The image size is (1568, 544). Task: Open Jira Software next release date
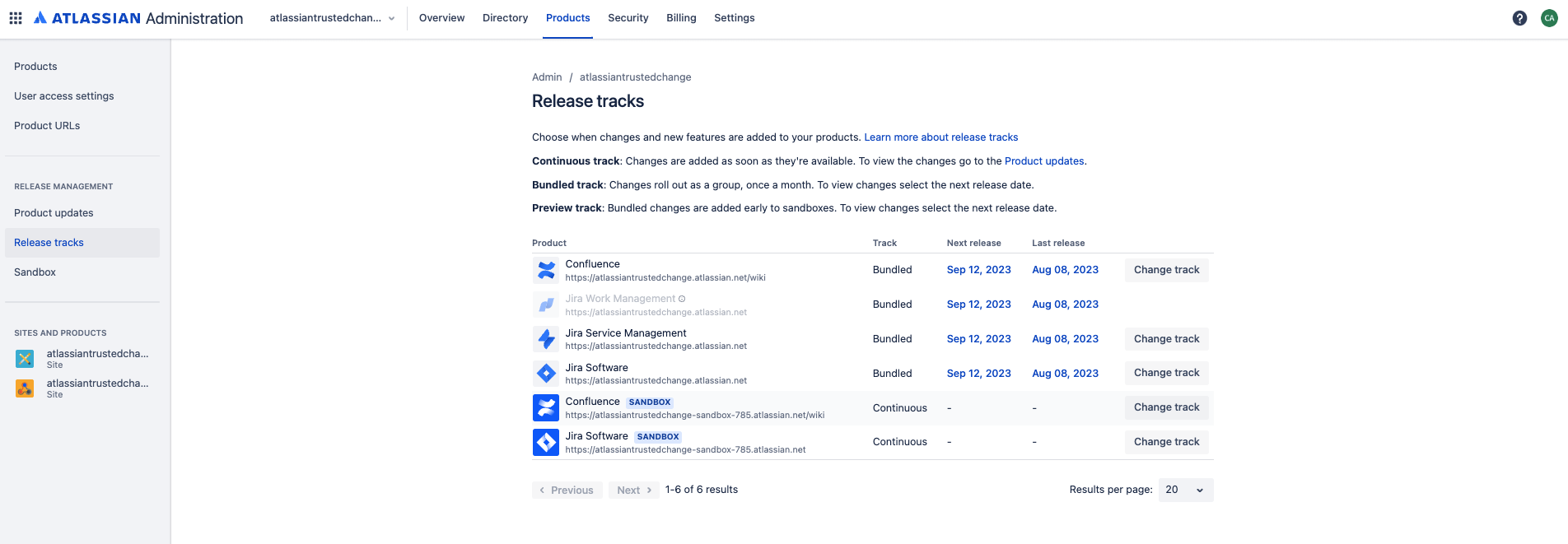pyautogui.click(x=978, y=374)
